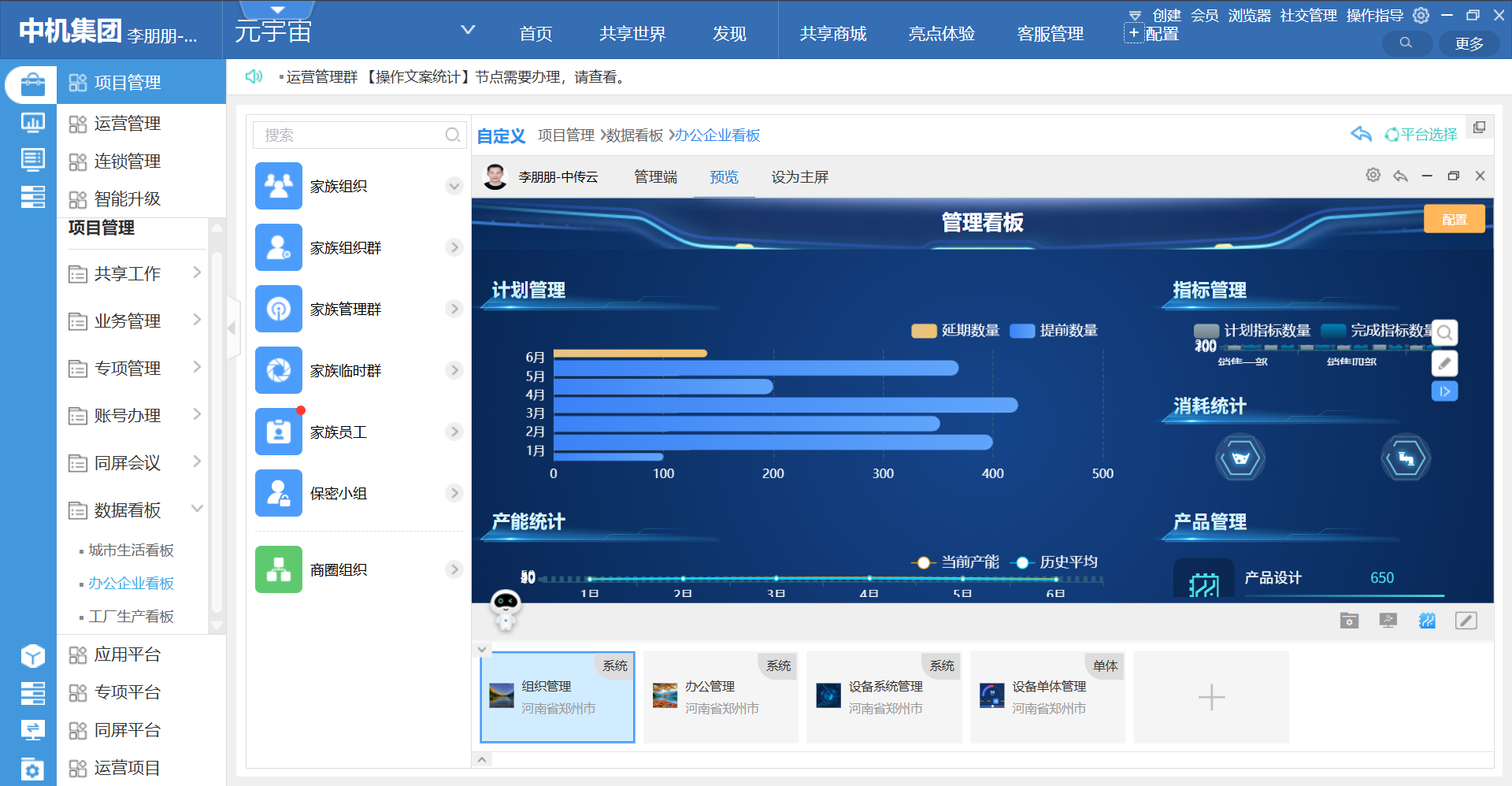
Task: Click the robot assistant mascot
Action: point(505,610)
